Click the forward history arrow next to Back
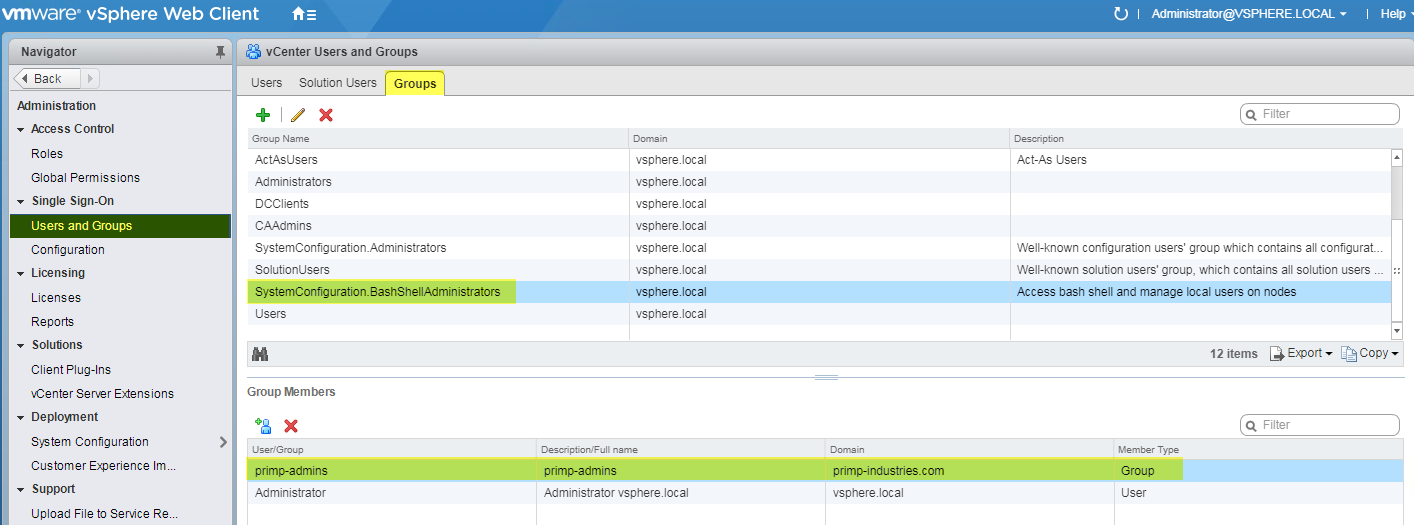The image size is (1414, 525). tap(89, 78)
